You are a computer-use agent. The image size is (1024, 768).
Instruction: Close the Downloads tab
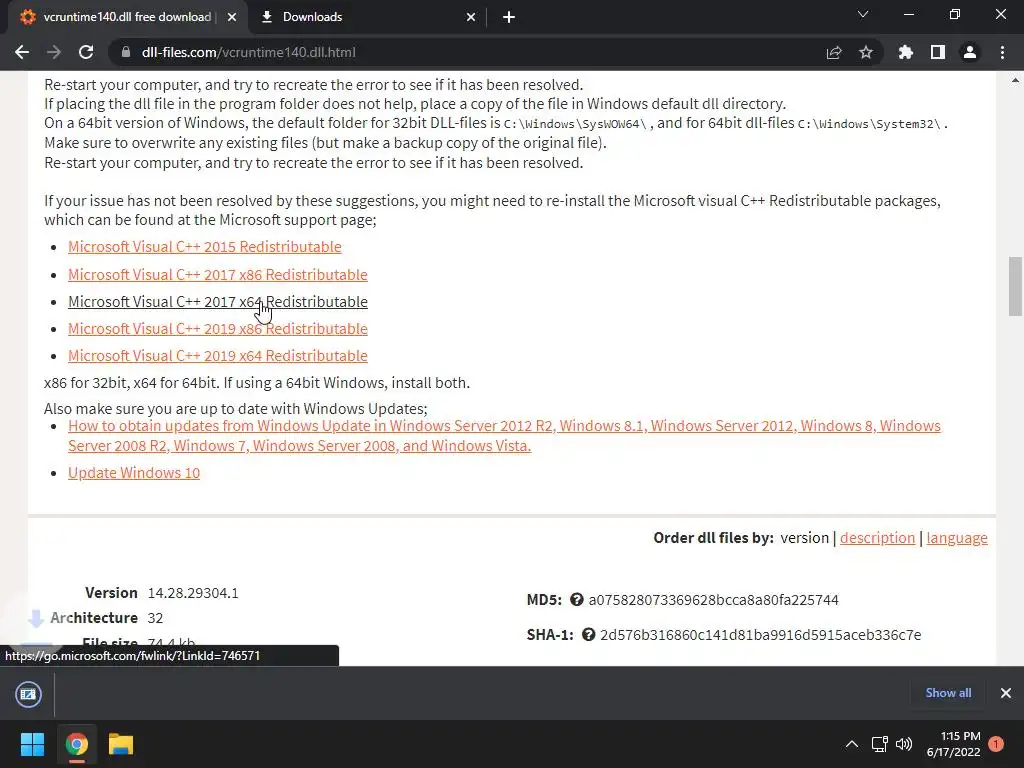471,17
